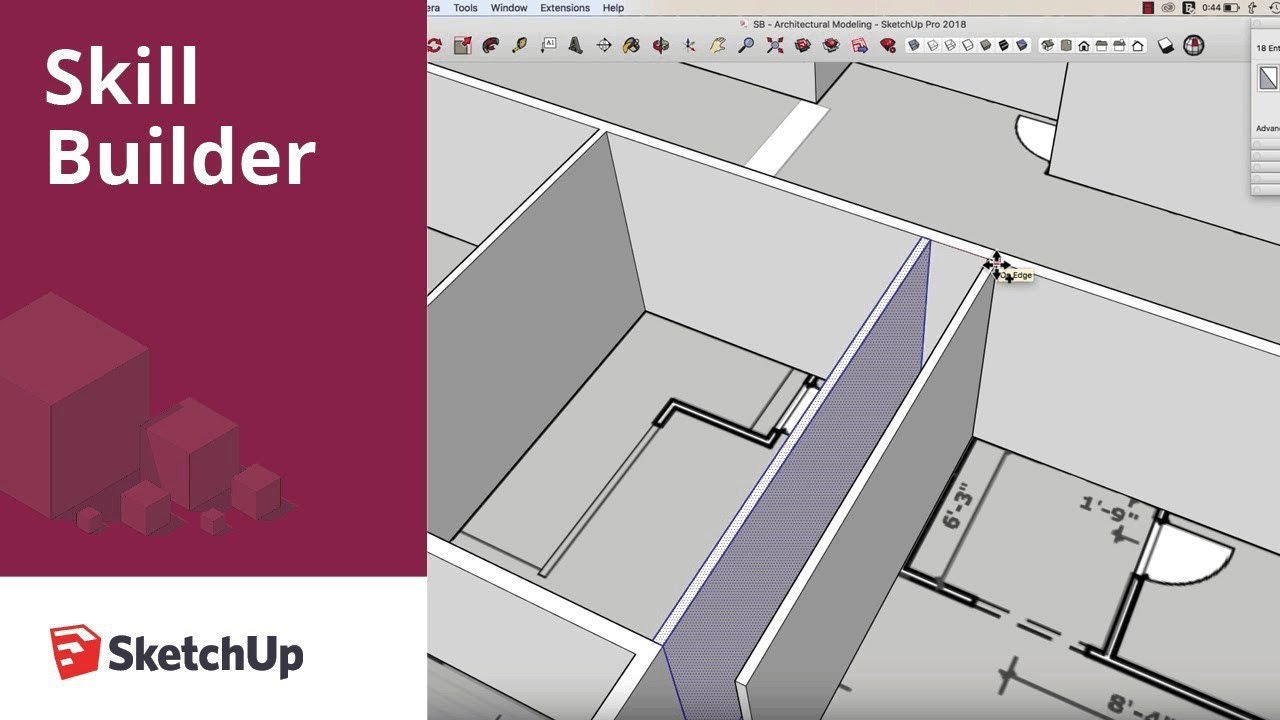Image resolution: width=1280 pixels, height=720 pixels.
Task: Select the Tape Measure tool
Action: [x=519, y=45]
